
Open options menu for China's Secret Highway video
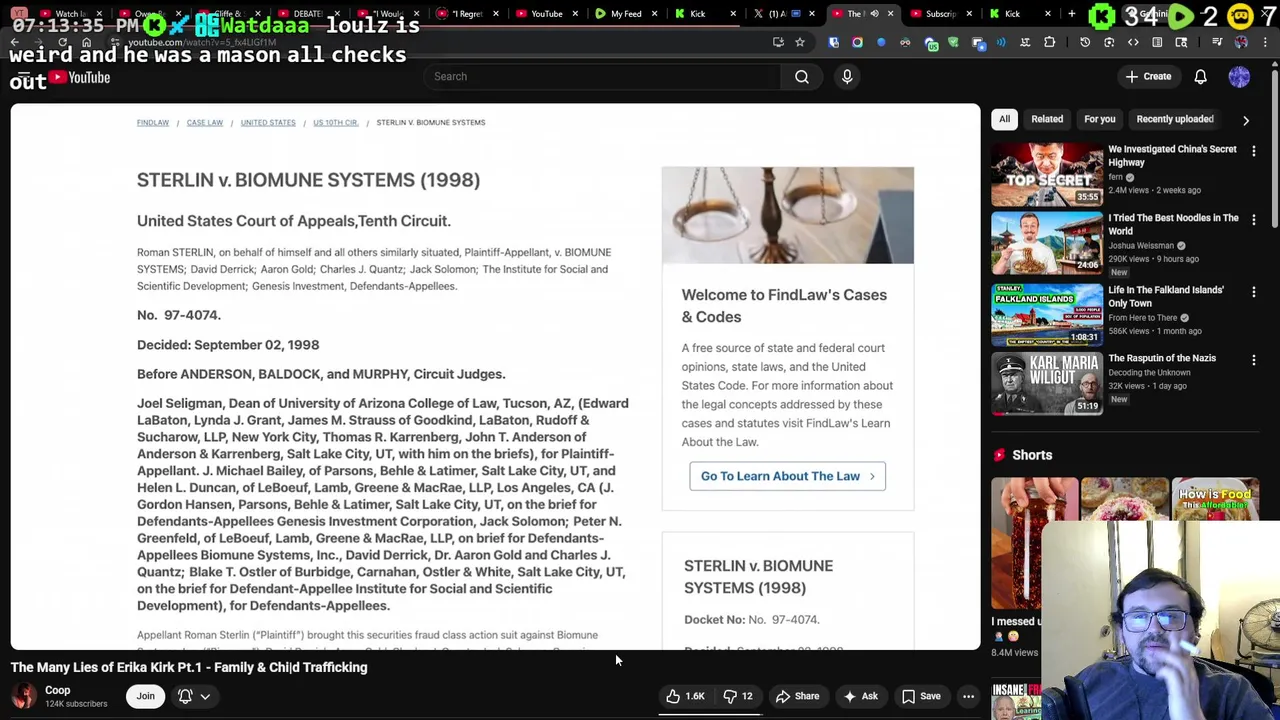pyautogui.click(x=1254, y=151)
